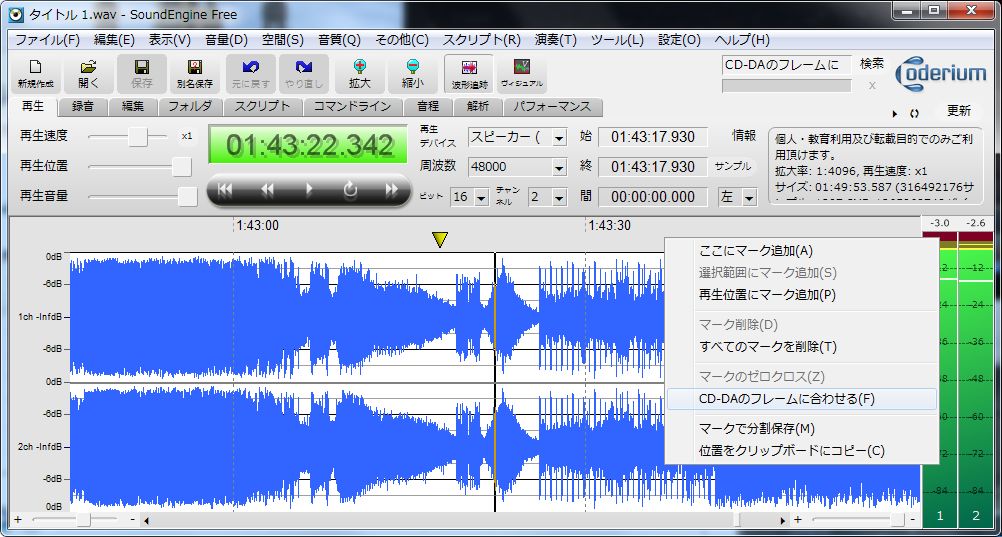Adjust the 再生位置 slider handle
The width and height of the screenshot is (1002, 537).
pyautogui.click(x=182, y=166)
